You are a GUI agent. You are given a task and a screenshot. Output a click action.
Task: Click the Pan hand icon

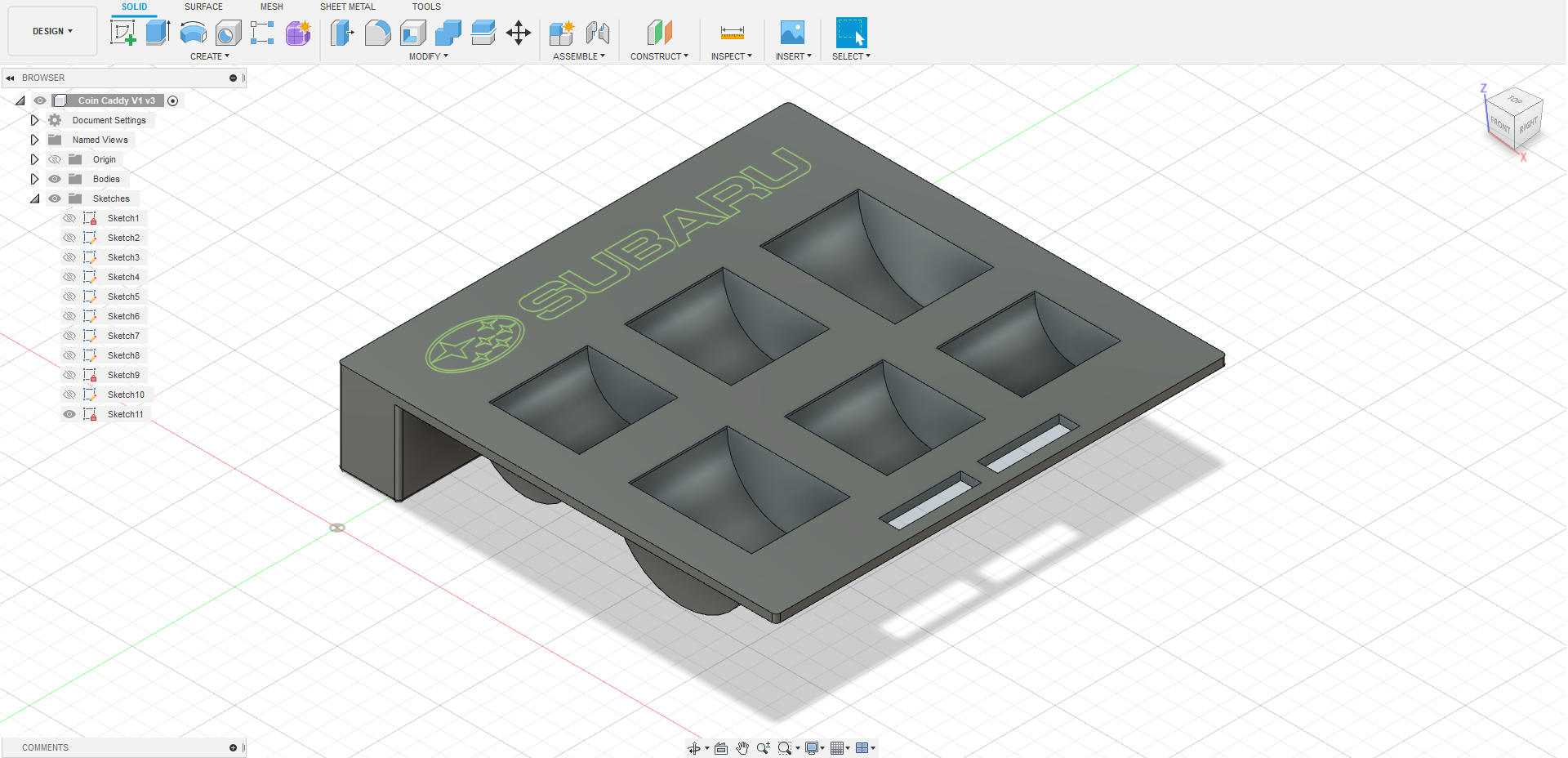(742, 748)
